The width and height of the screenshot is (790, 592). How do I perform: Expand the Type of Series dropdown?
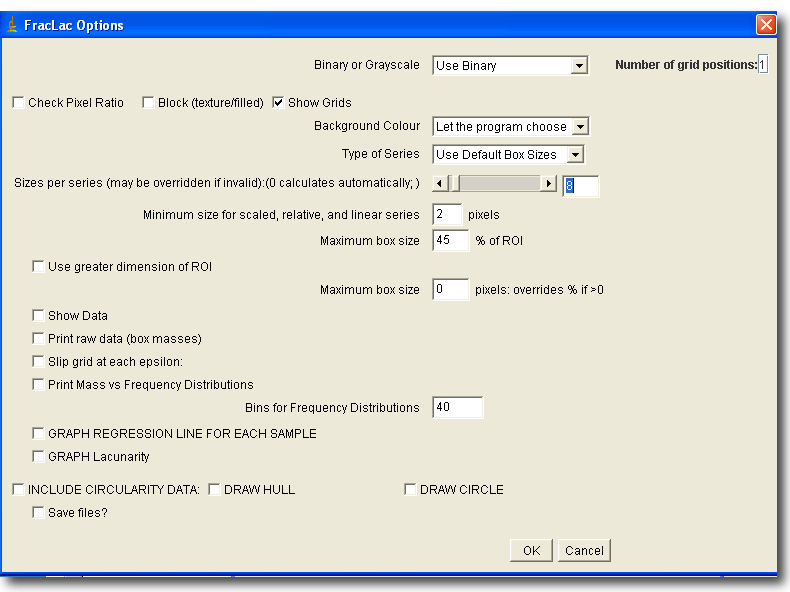pyautogui.click(x=508, y=155)
